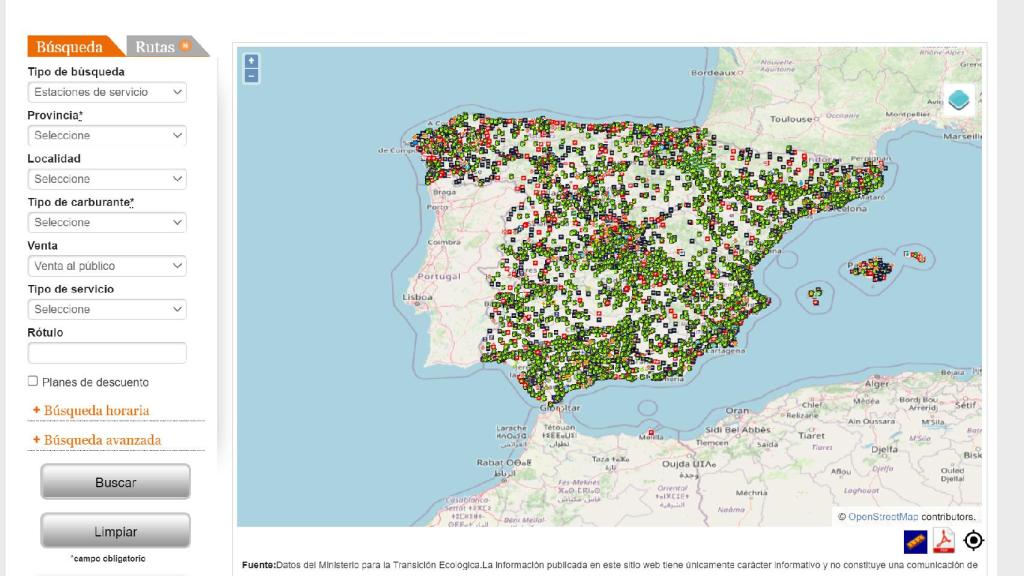Click the Buscar button
The width and height of the screenshot is (1024, 576).
(116, 482)
